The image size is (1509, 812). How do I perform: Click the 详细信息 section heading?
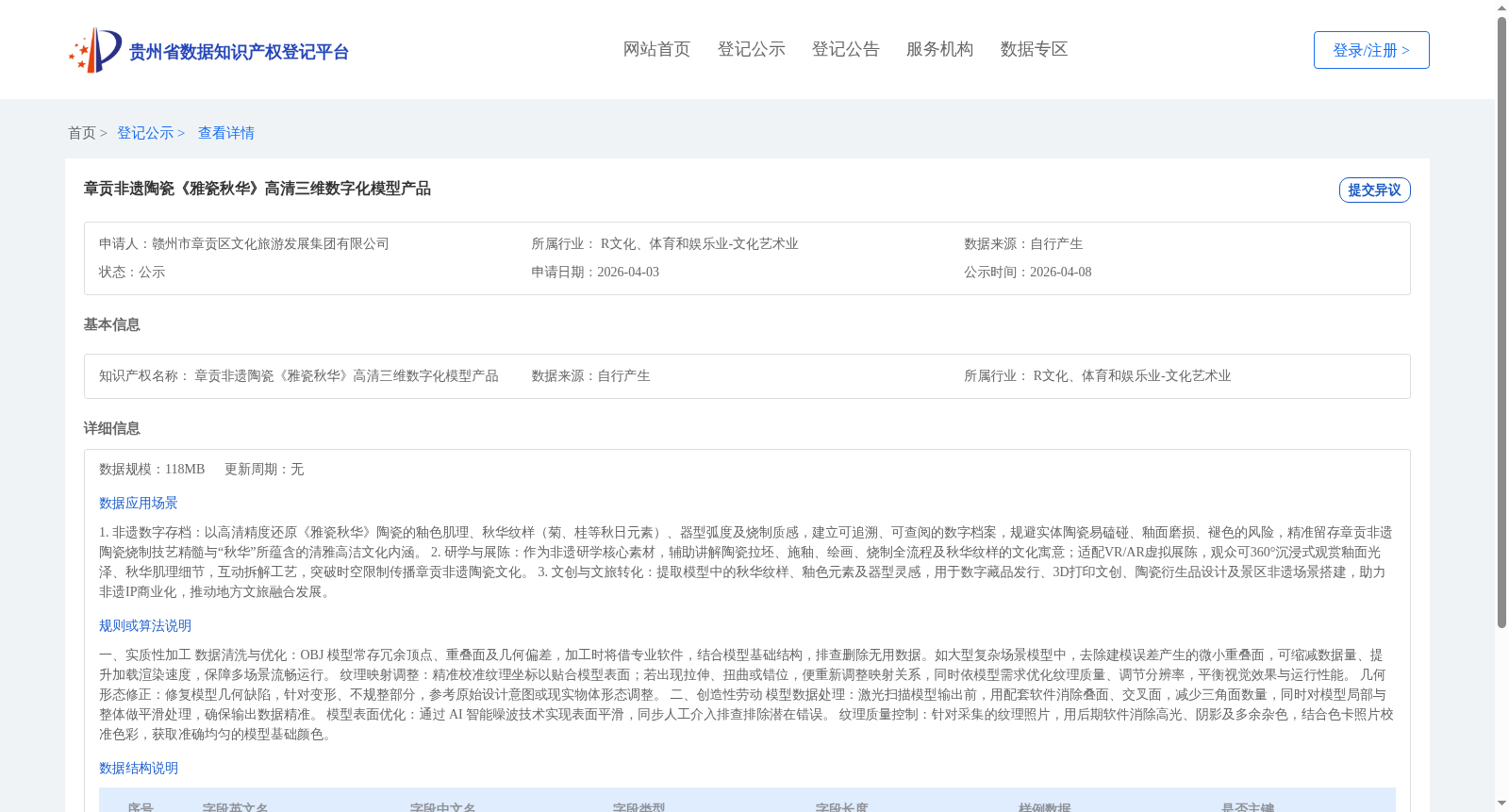[111, 428]
